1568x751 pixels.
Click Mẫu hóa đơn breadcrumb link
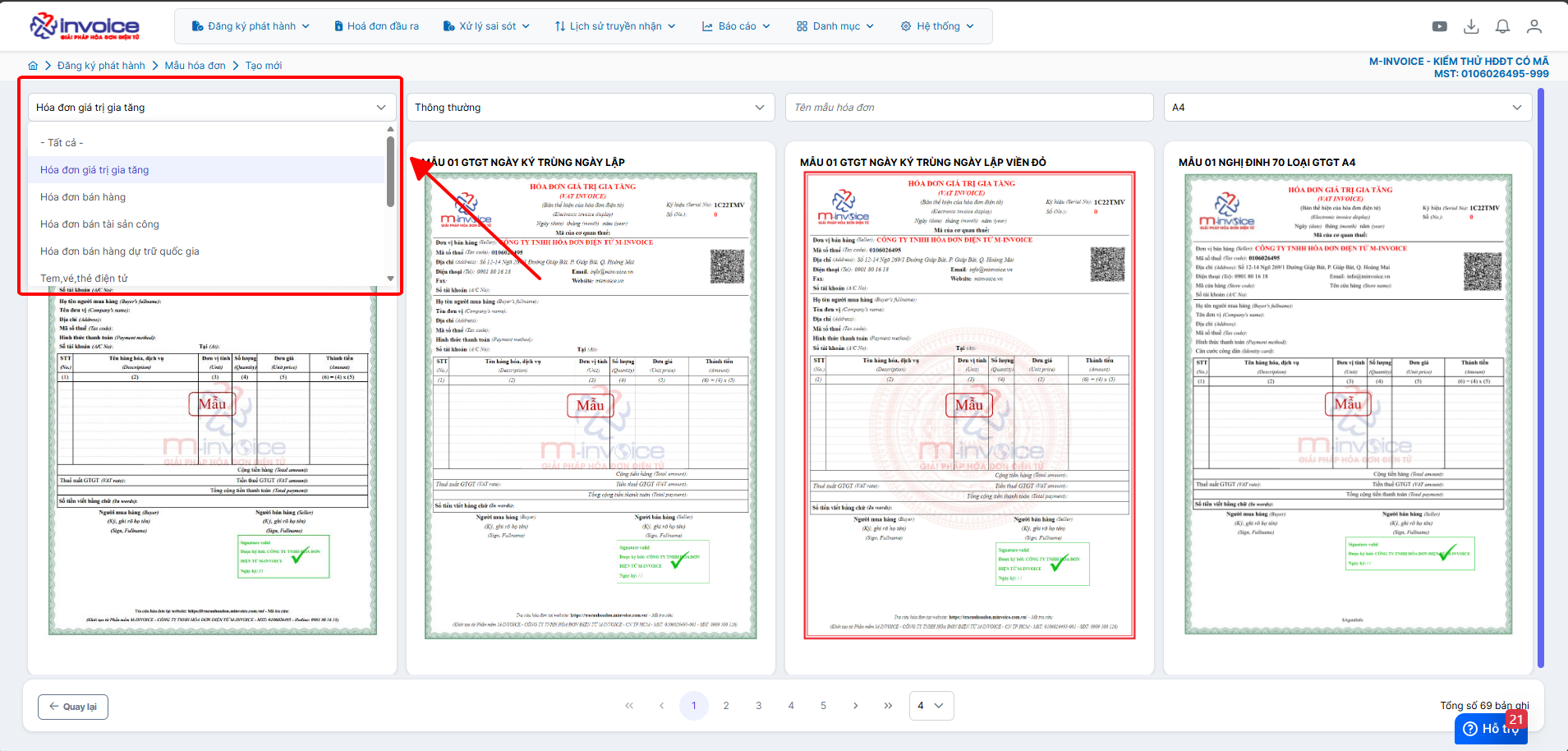(x=195, y=66)
